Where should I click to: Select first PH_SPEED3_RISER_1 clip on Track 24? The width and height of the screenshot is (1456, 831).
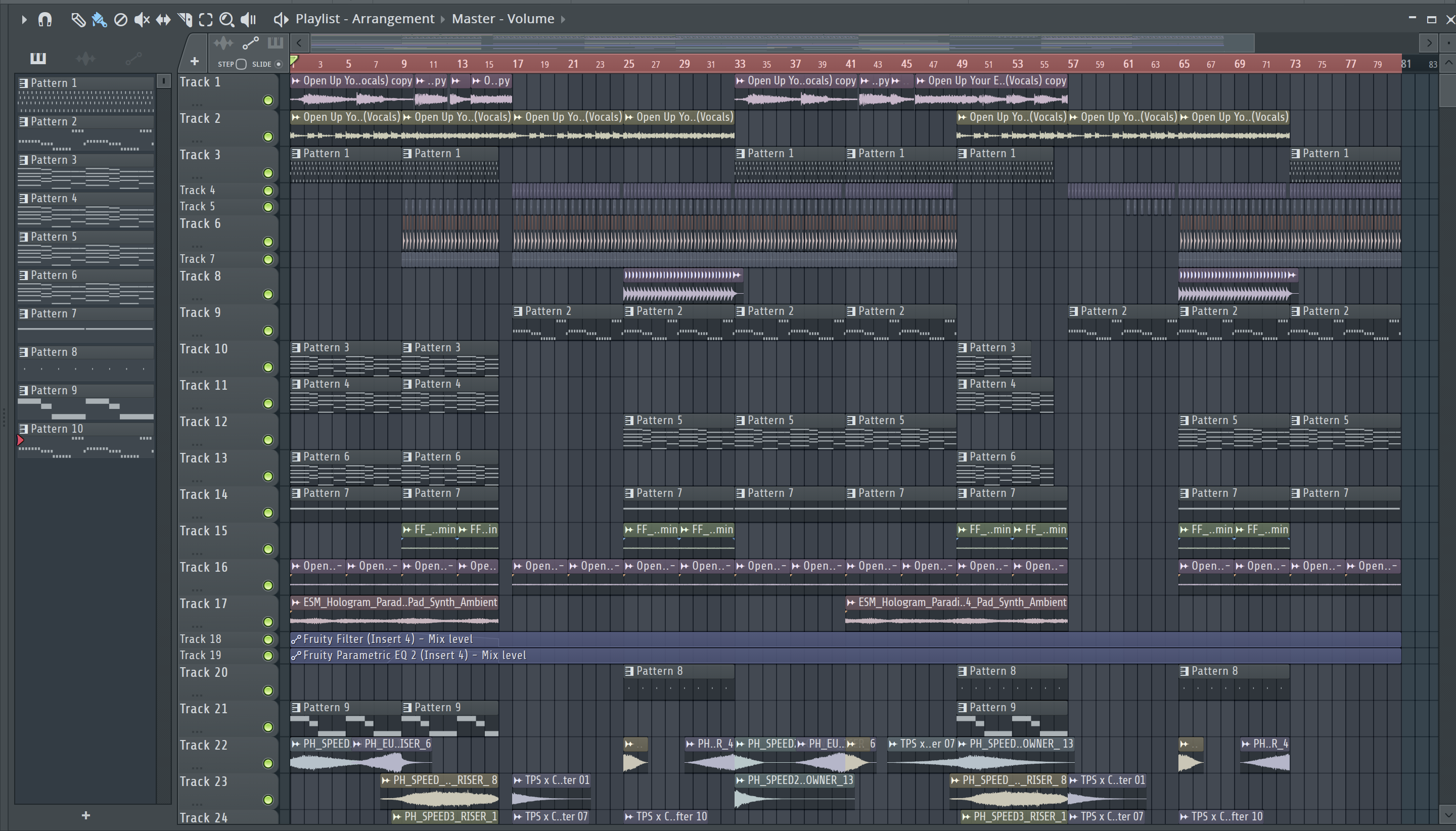pos(444,817)
